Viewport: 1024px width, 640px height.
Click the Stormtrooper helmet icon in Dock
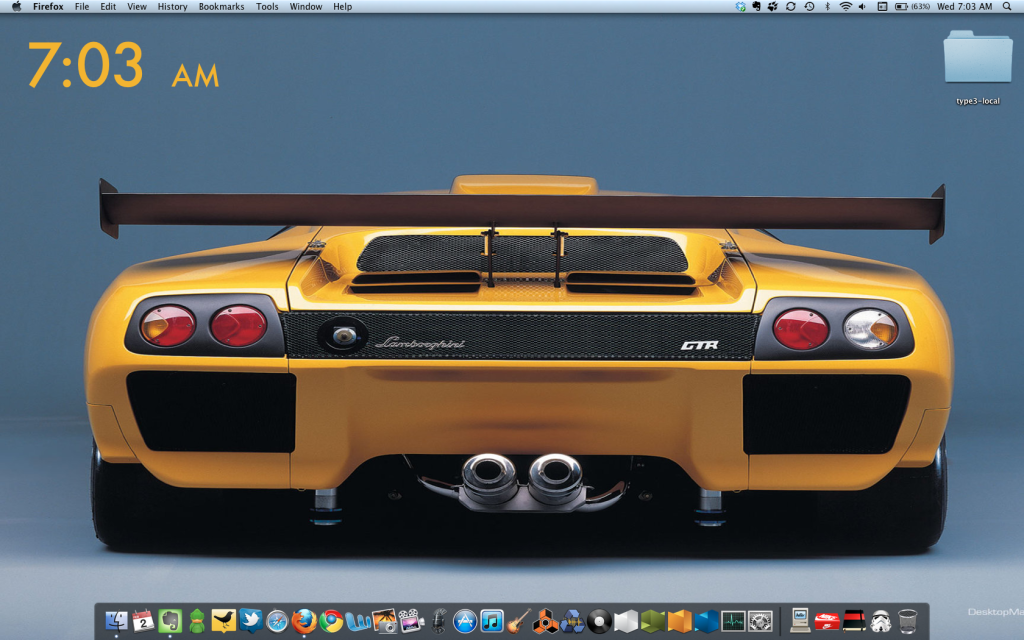[x=880, y=621]
